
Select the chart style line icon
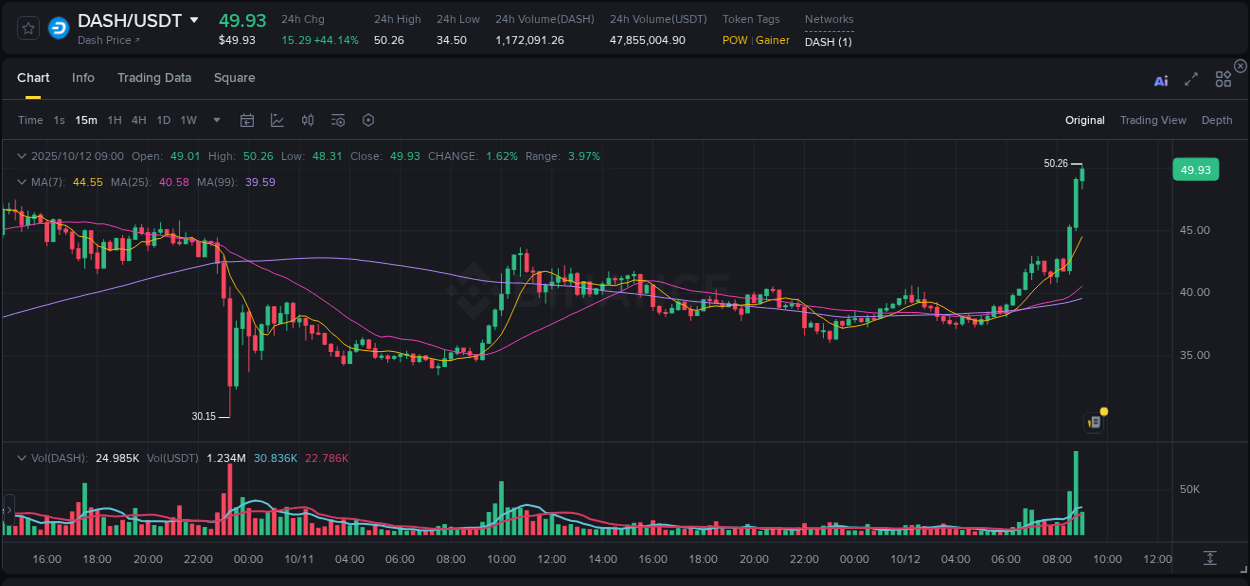277,119
